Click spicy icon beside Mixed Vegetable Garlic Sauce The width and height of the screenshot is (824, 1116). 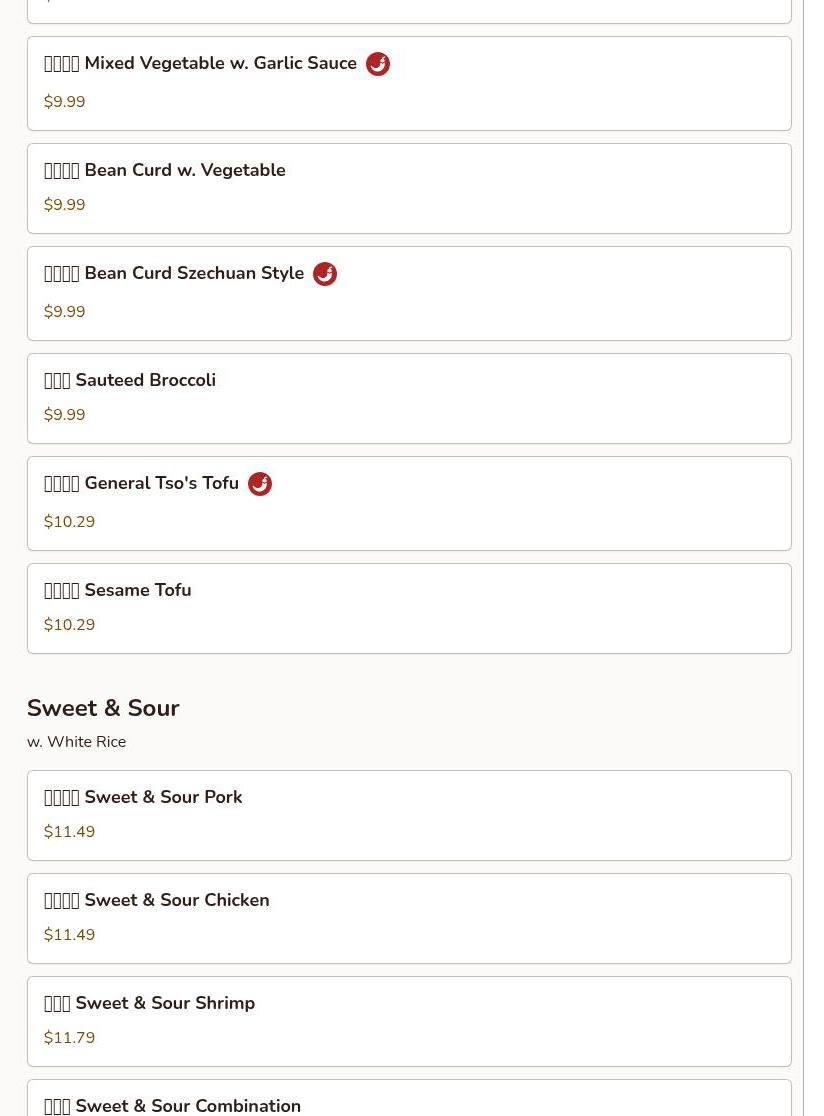point(378,64)
